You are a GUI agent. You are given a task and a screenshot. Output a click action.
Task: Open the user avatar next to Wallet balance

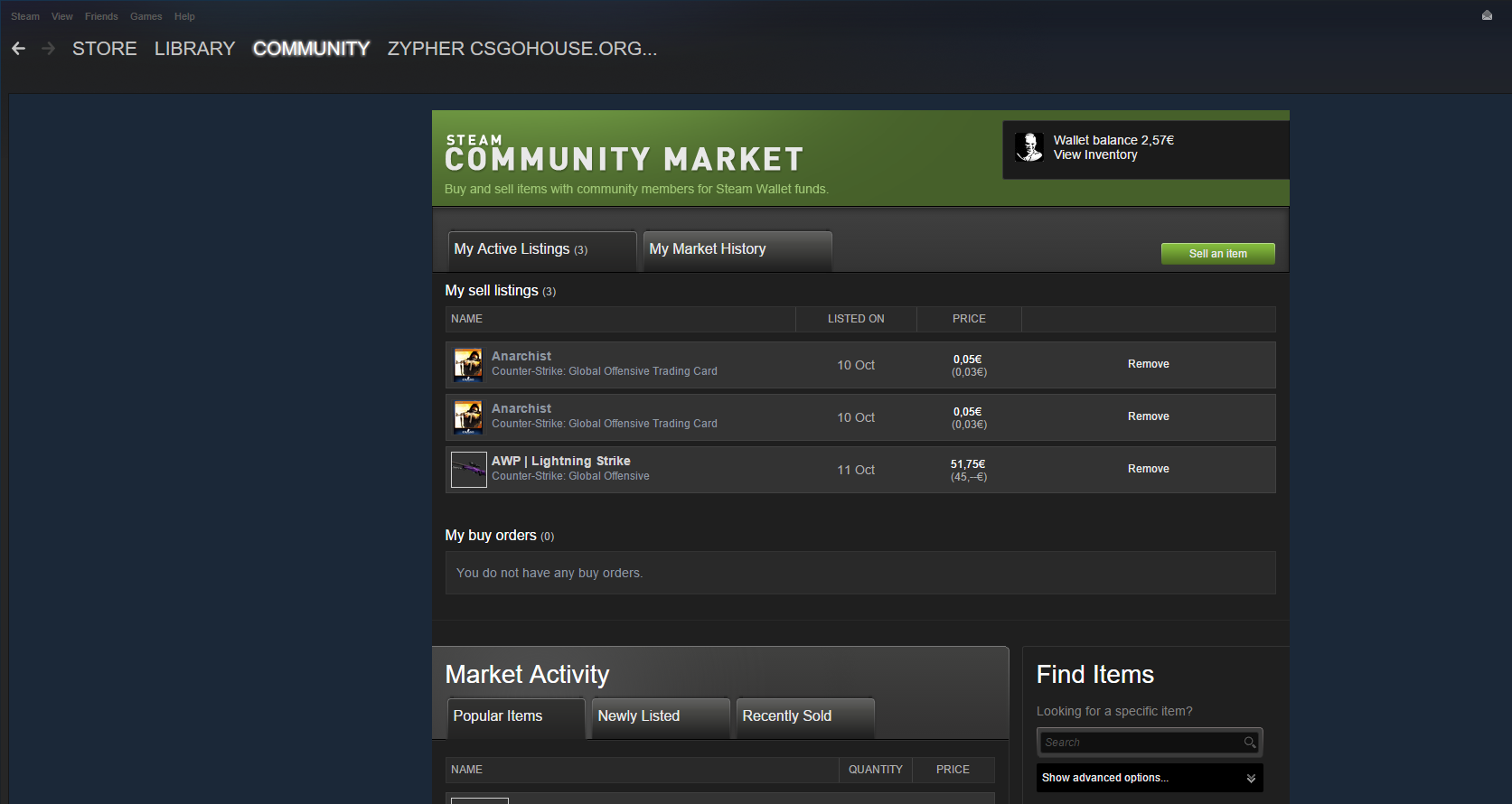click(x=1029, y=147)
